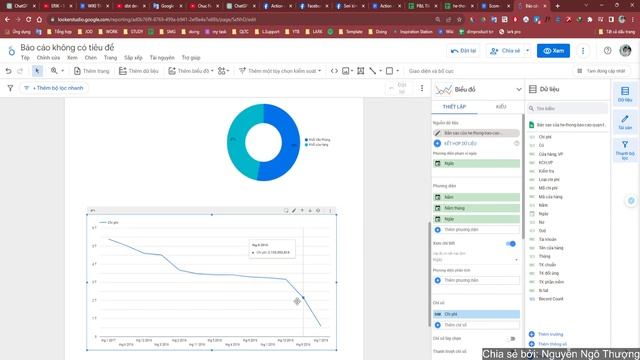Open the header three-dot more options
The height and width of the screenshot is (360, 640).
coord(583,51)
